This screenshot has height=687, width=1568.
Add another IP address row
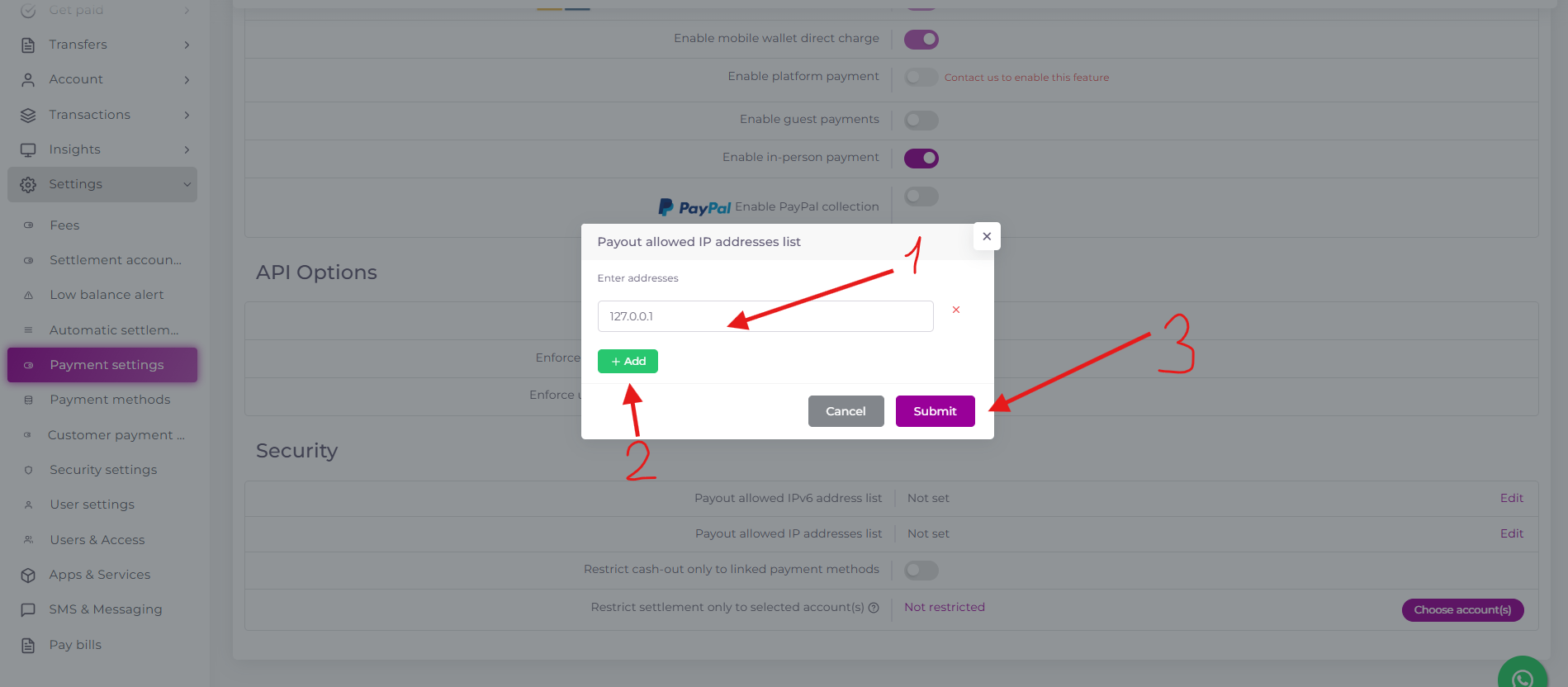(628, 362)
